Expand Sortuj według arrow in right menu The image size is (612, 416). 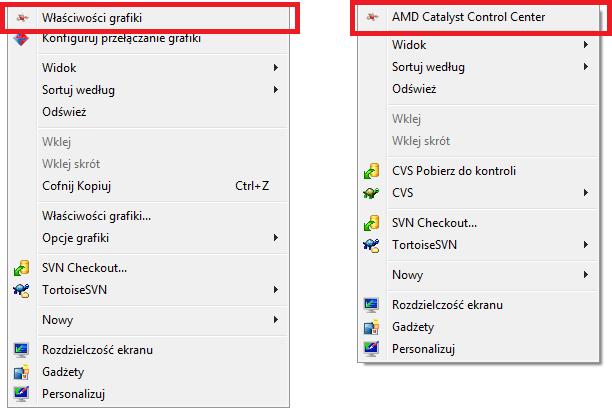tap(586, 67)
